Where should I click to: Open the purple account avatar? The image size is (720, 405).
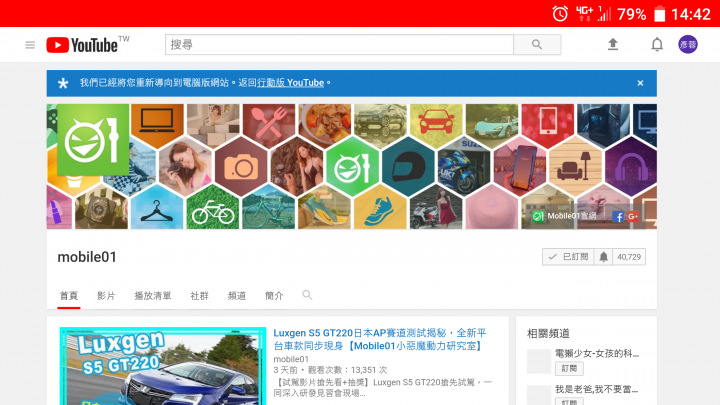688,45
